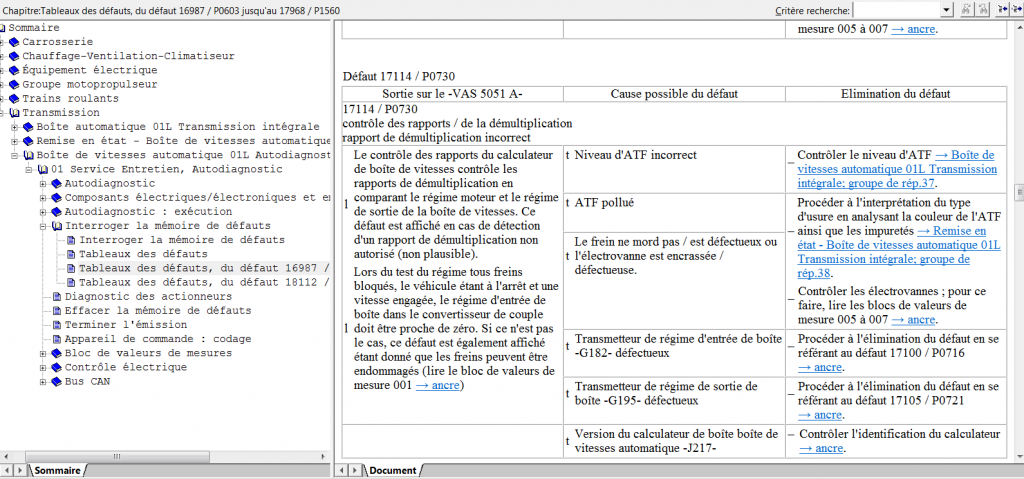Expand the Composants électriques/électroniques node

pyautogui.click(x=42, y=198)
